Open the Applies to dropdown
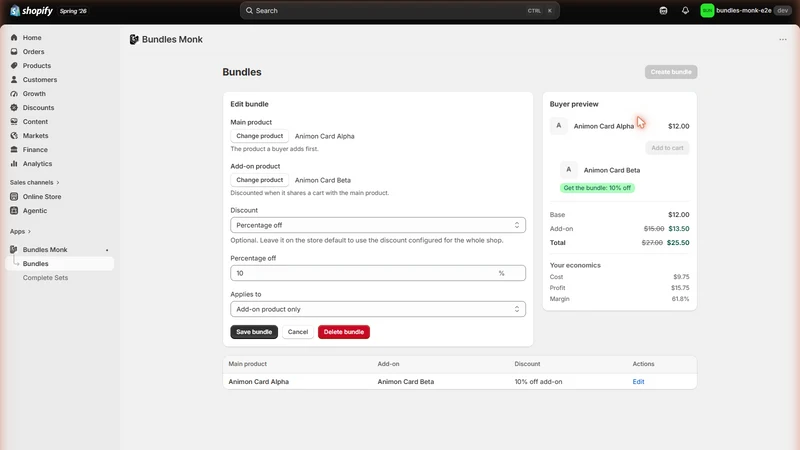The width and height of the screenshot is (800, 450). (x=378, y=309)
